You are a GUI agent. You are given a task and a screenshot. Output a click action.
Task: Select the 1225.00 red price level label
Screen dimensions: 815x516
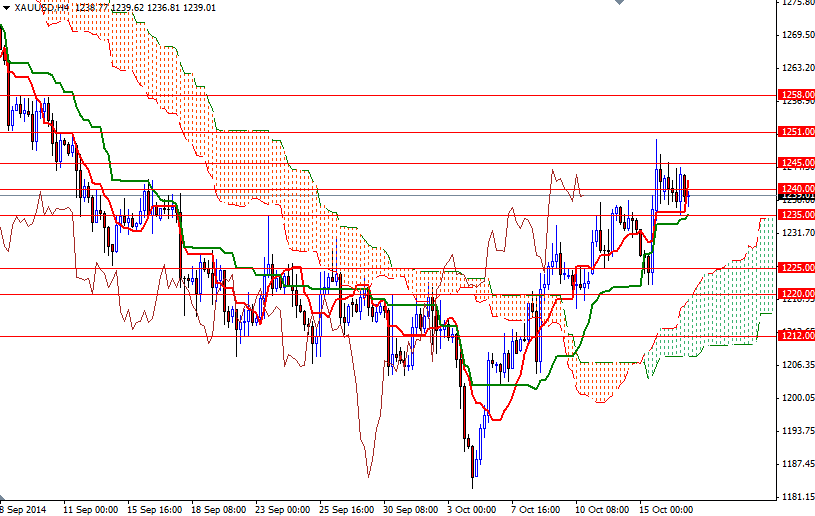(x=796, y=268)
